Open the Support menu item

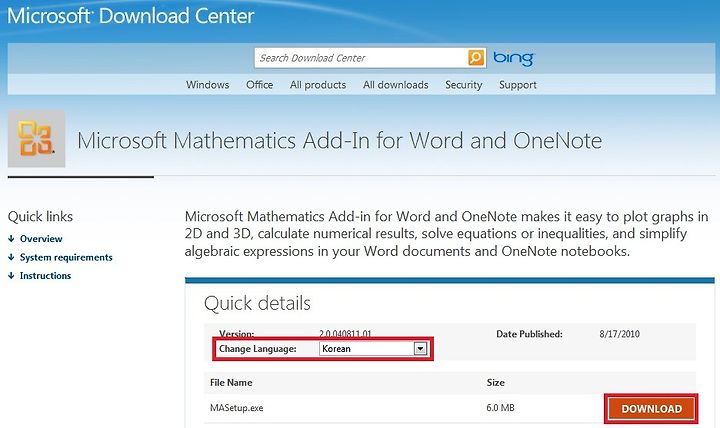(518, 85)
